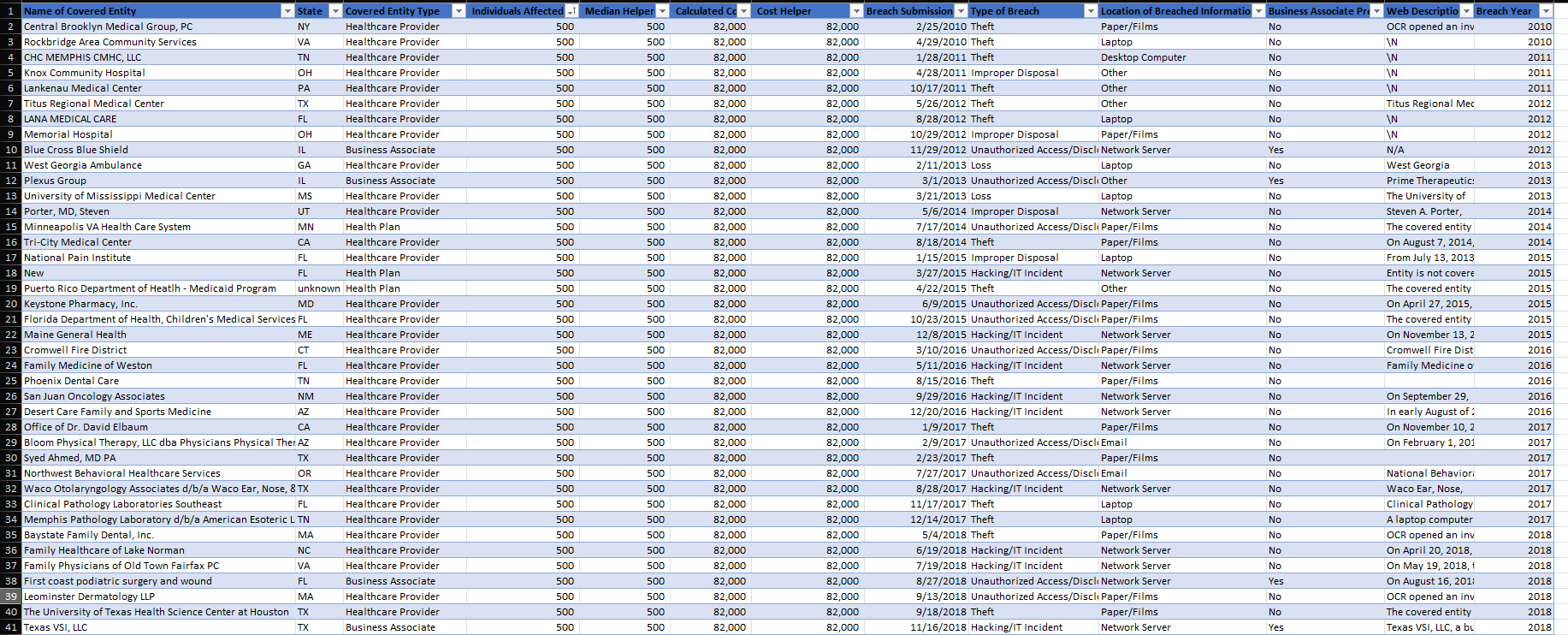Screen dimensions: 1568x635
Task: Select the cell Tri-City Medical Center
Action: (x=158, y=242)
